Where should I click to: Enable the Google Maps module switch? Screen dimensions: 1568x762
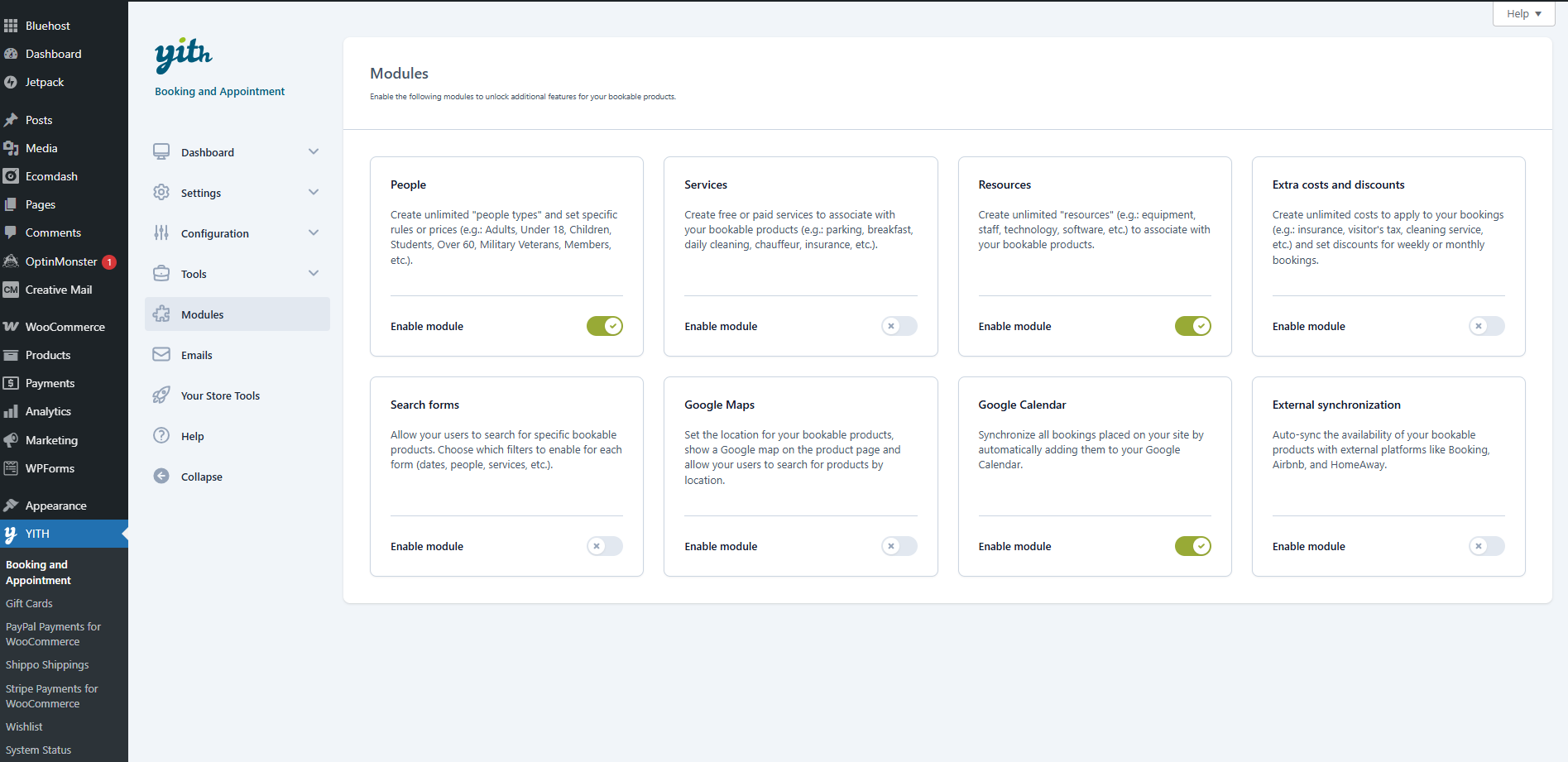click(x=899, y=546)
